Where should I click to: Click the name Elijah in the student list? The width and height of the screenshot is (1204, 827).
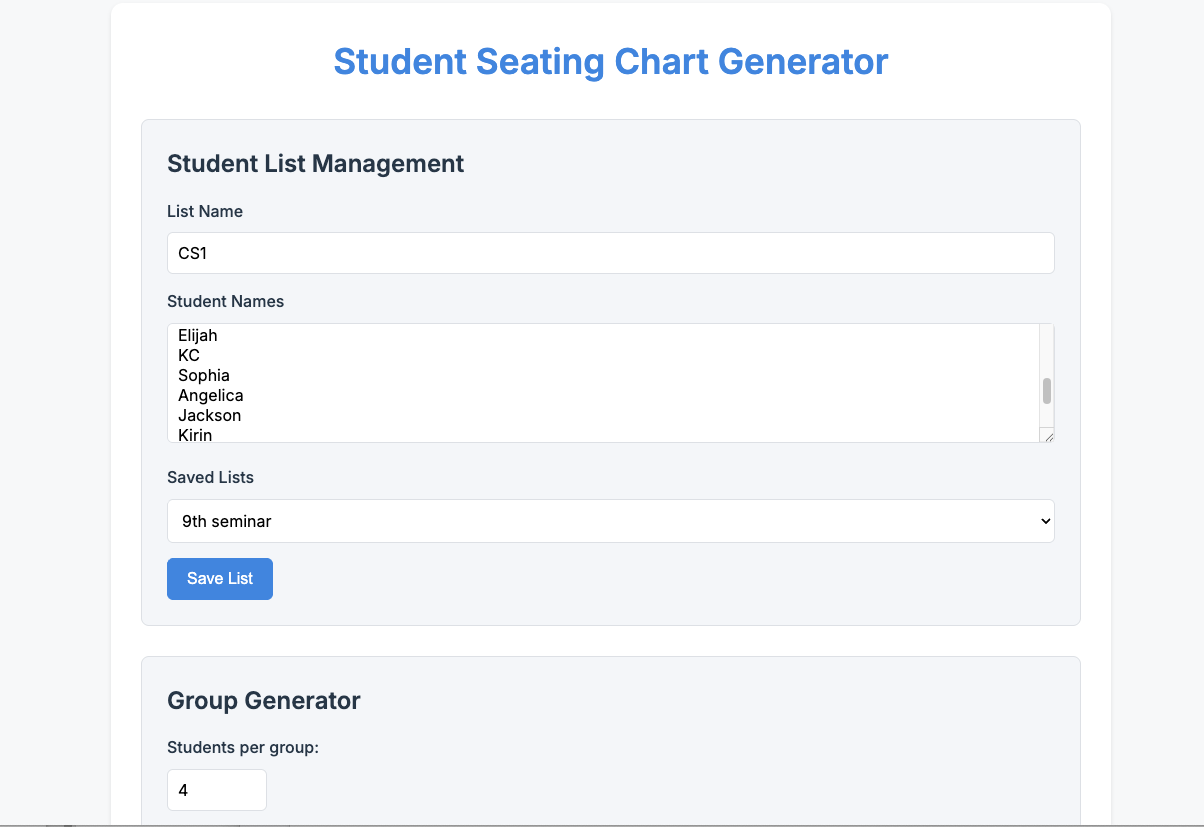[x=197, y=335]
